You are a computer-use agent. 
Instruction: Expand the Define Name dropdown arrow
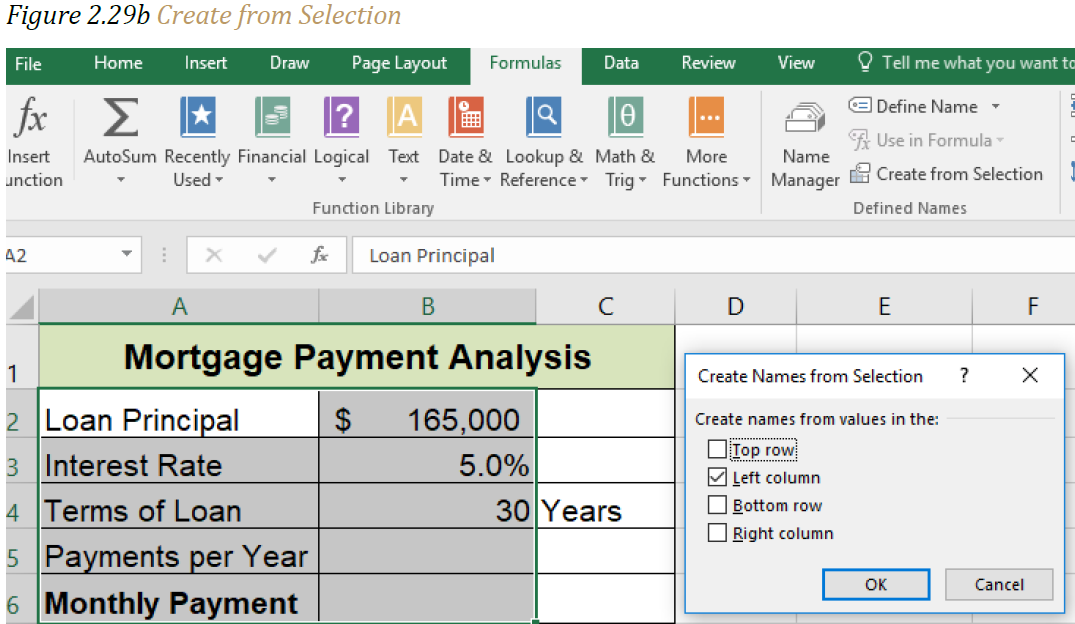coord(995,106)
